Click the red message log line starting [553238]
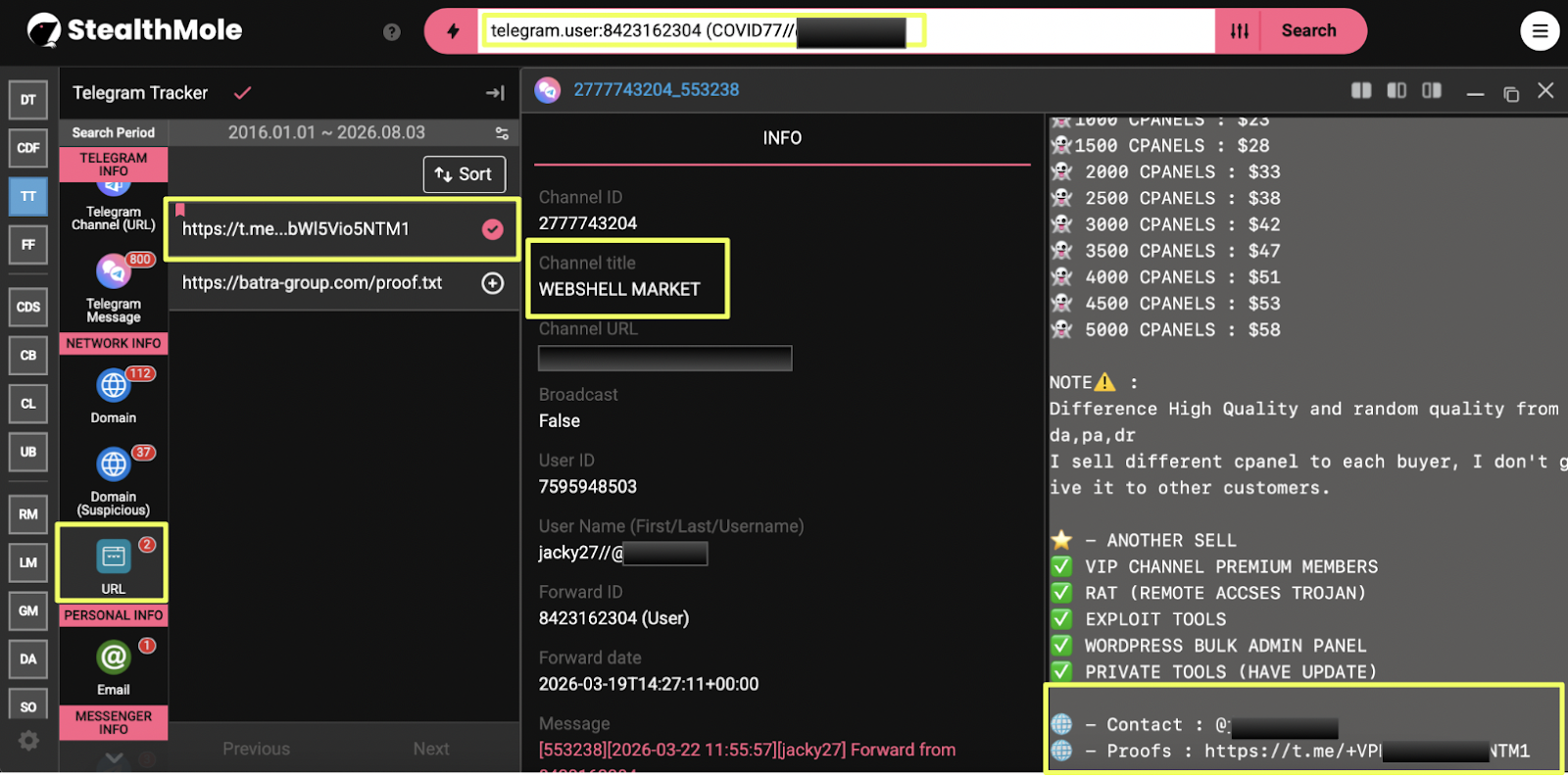 pyautogui.click(x=747, y=750)
